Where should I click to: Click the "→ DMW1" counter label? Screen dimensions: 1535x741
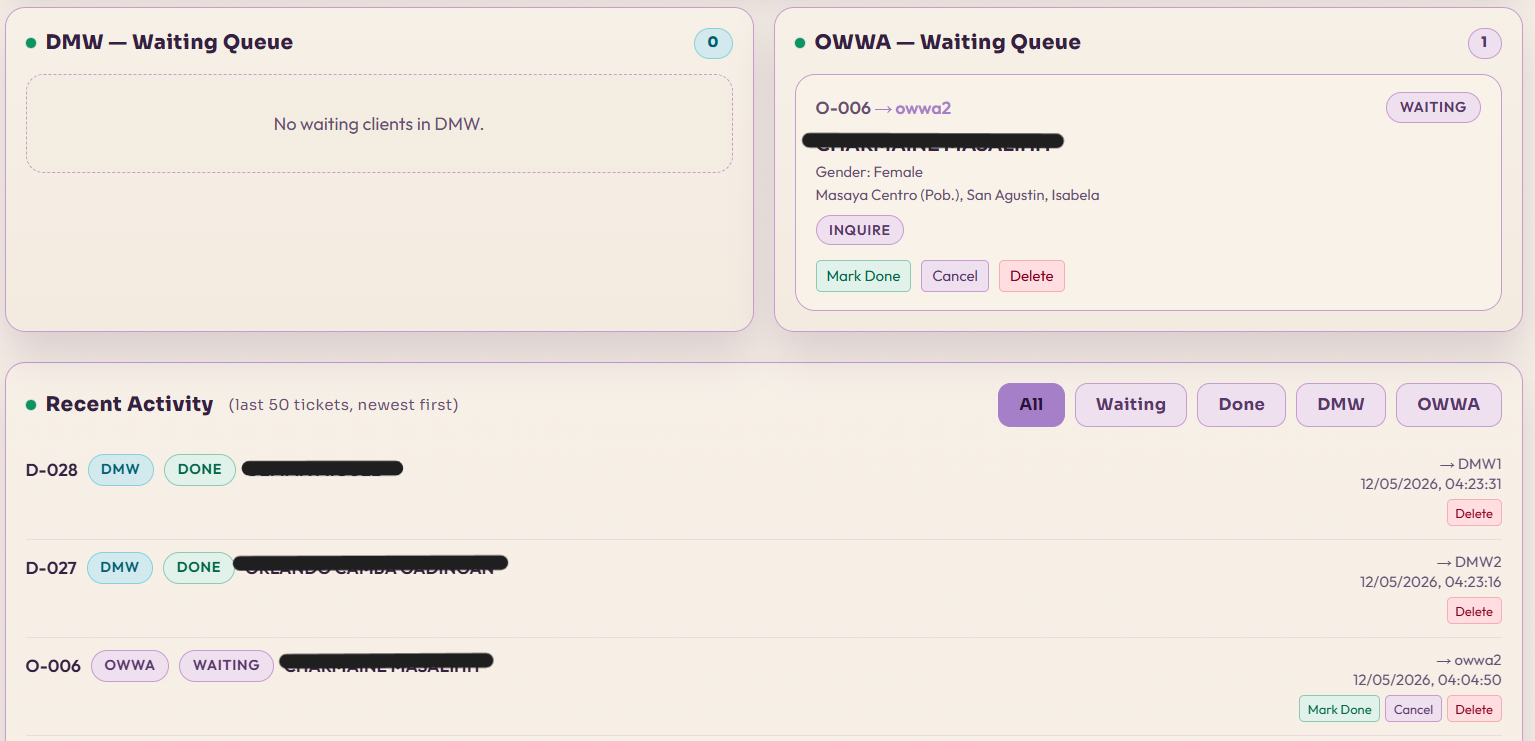pyautogui.click(x=1470, y=464)
